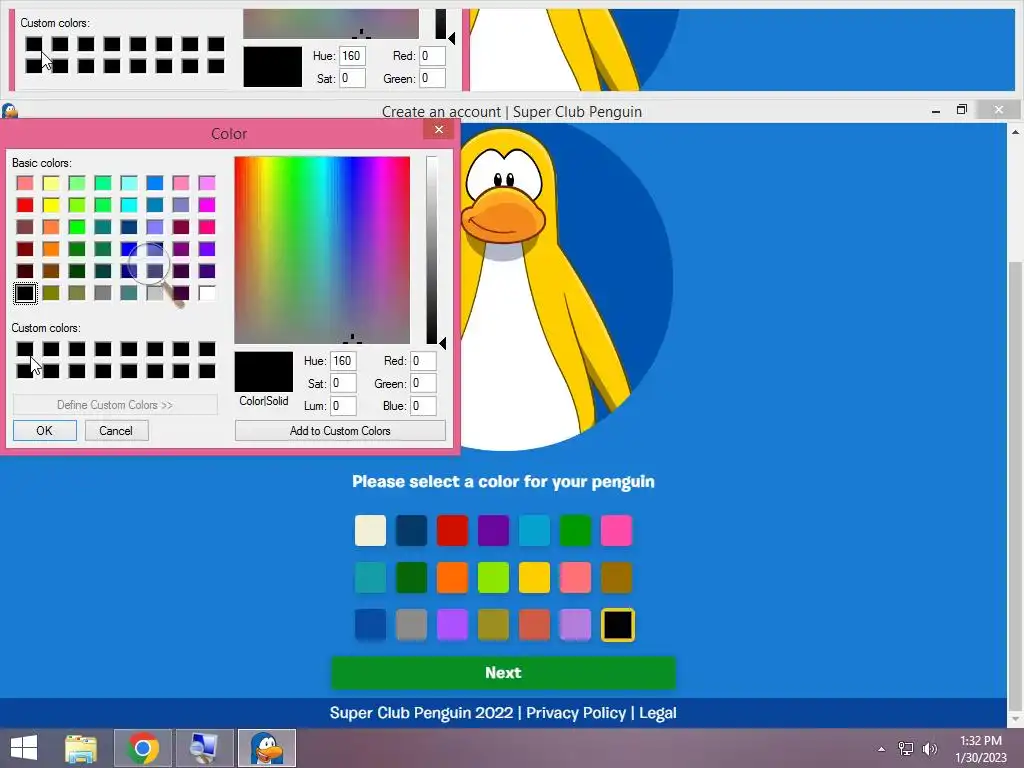Choose the salmon pink penguin color
The height and width of the screenshot is (768, 1024).
575,577
